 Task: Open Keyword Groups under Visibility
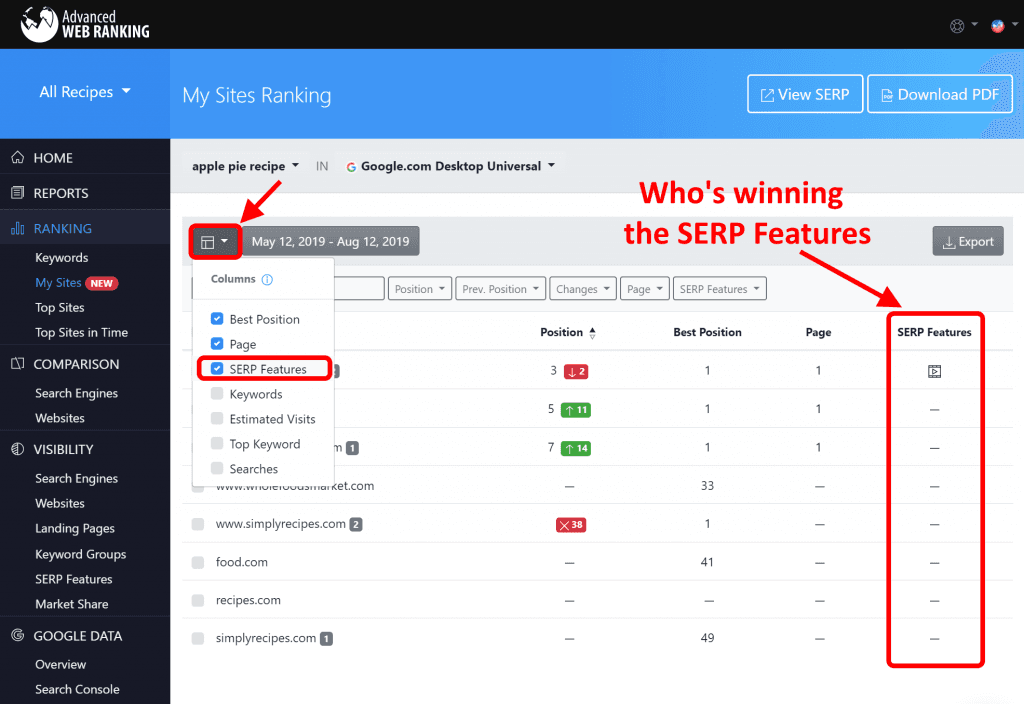click(x=80, y=554)
